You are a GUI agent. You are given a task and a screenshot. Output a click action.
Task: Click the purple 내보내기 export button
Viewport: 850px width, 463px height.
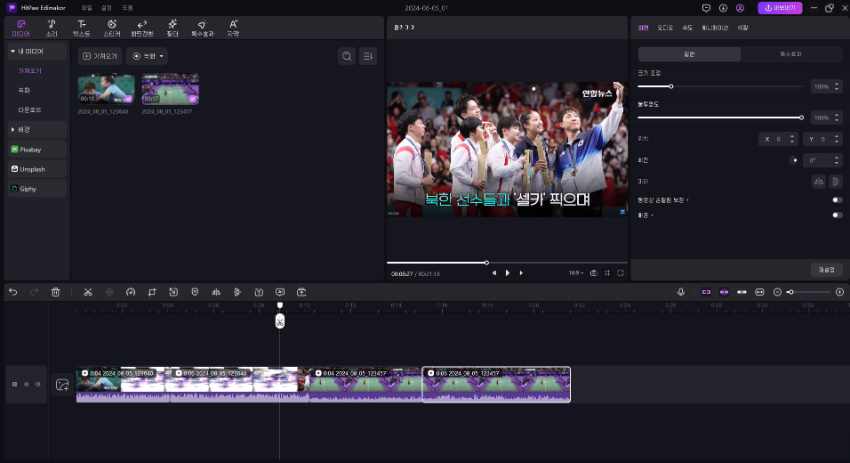(x=780, y=7)
